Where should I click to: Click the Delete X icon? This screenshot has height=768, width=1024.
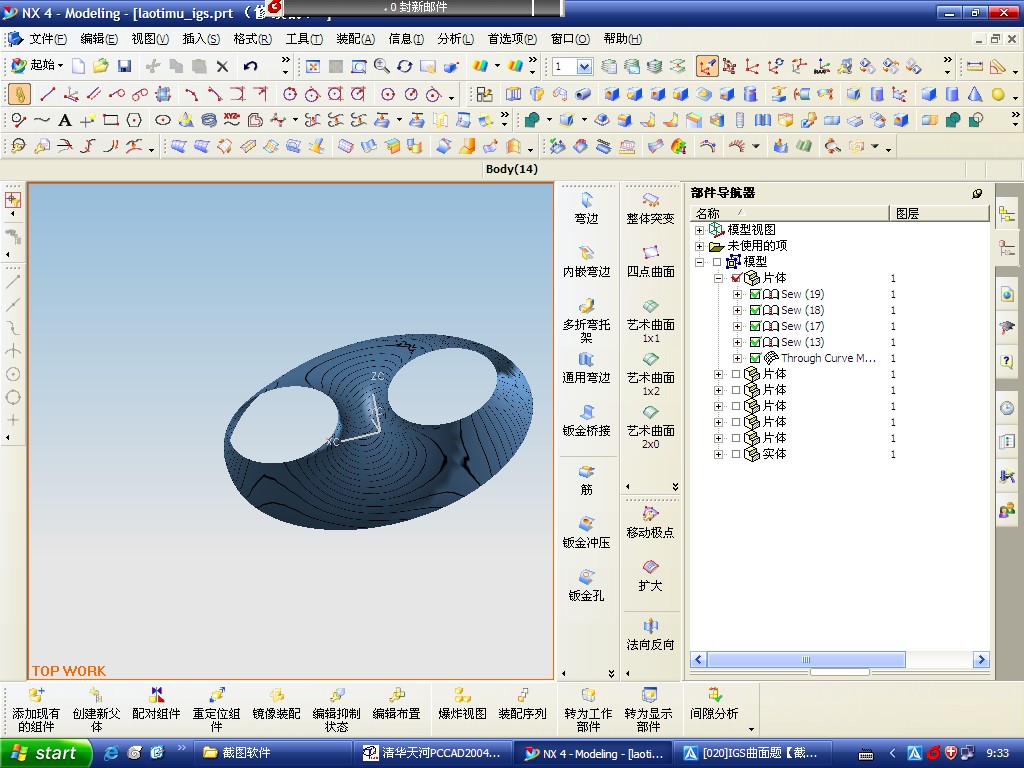coord(223,66)
